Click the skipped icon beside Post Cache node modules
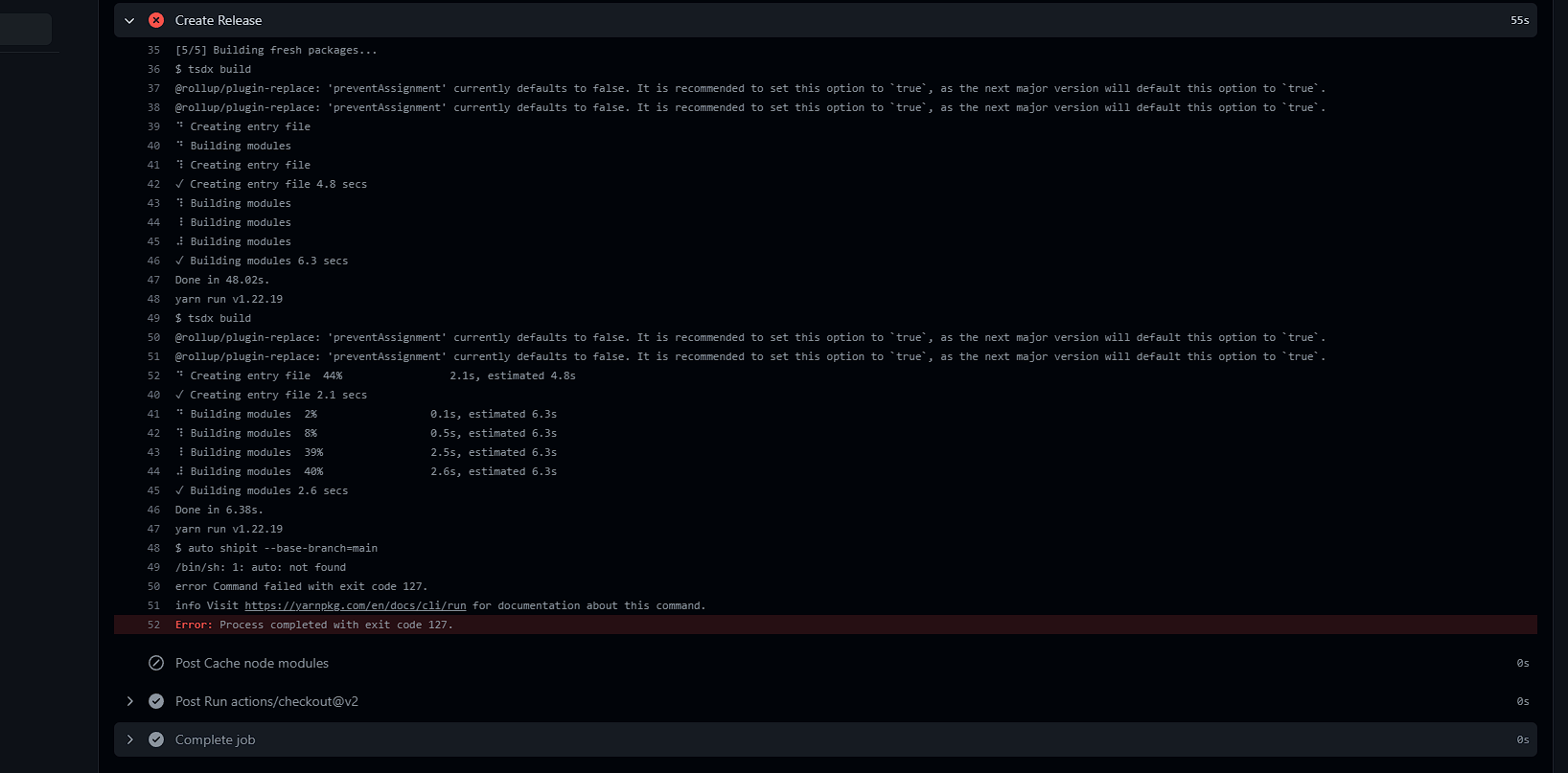This screenshot has height=773, width=1568. (x=156, y=663)
